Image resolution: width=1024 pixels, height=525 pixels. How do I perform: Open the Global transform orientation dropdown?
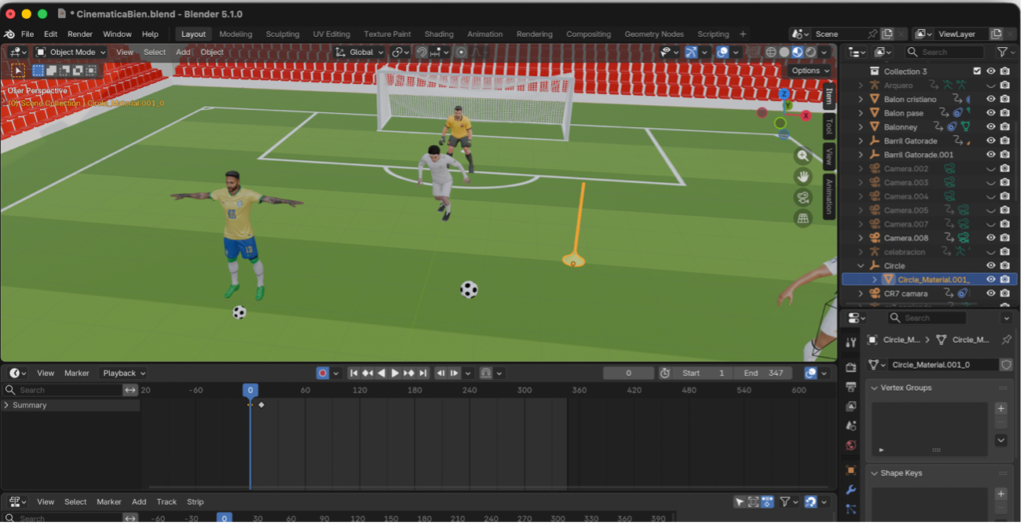click(x=360, y=52)
